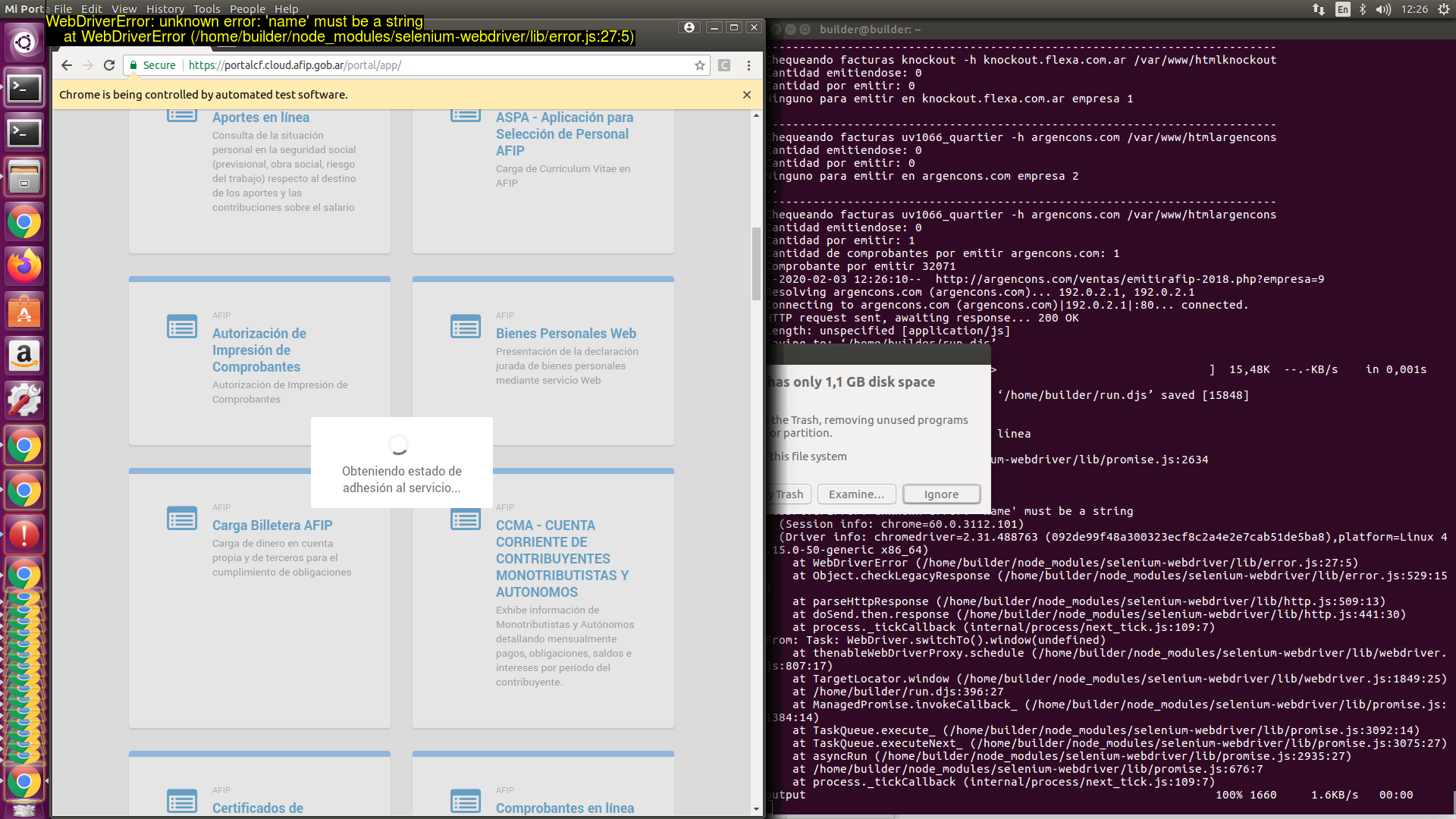Click icon beside CCMA Cuenta Corriente
Image resolution: width=1456 pixels, height=819 pixels.
[466, 519]
